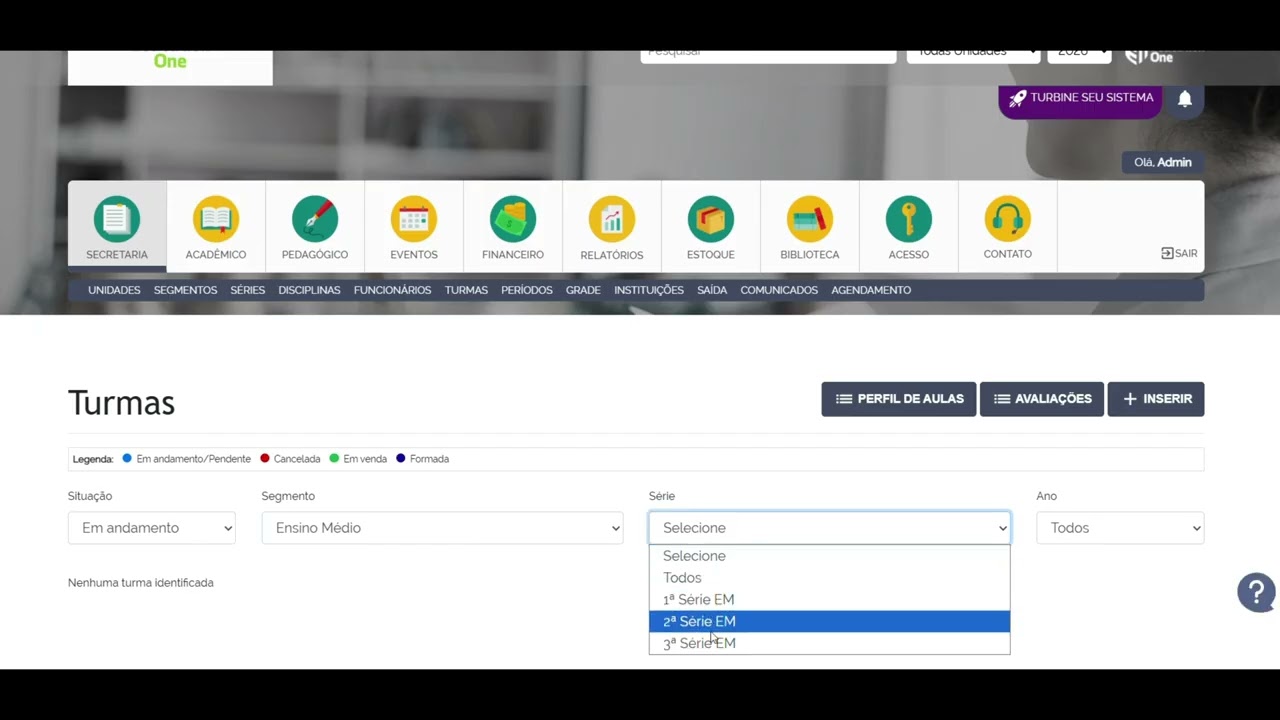Select 2ª Série EM option

[829, 621]
